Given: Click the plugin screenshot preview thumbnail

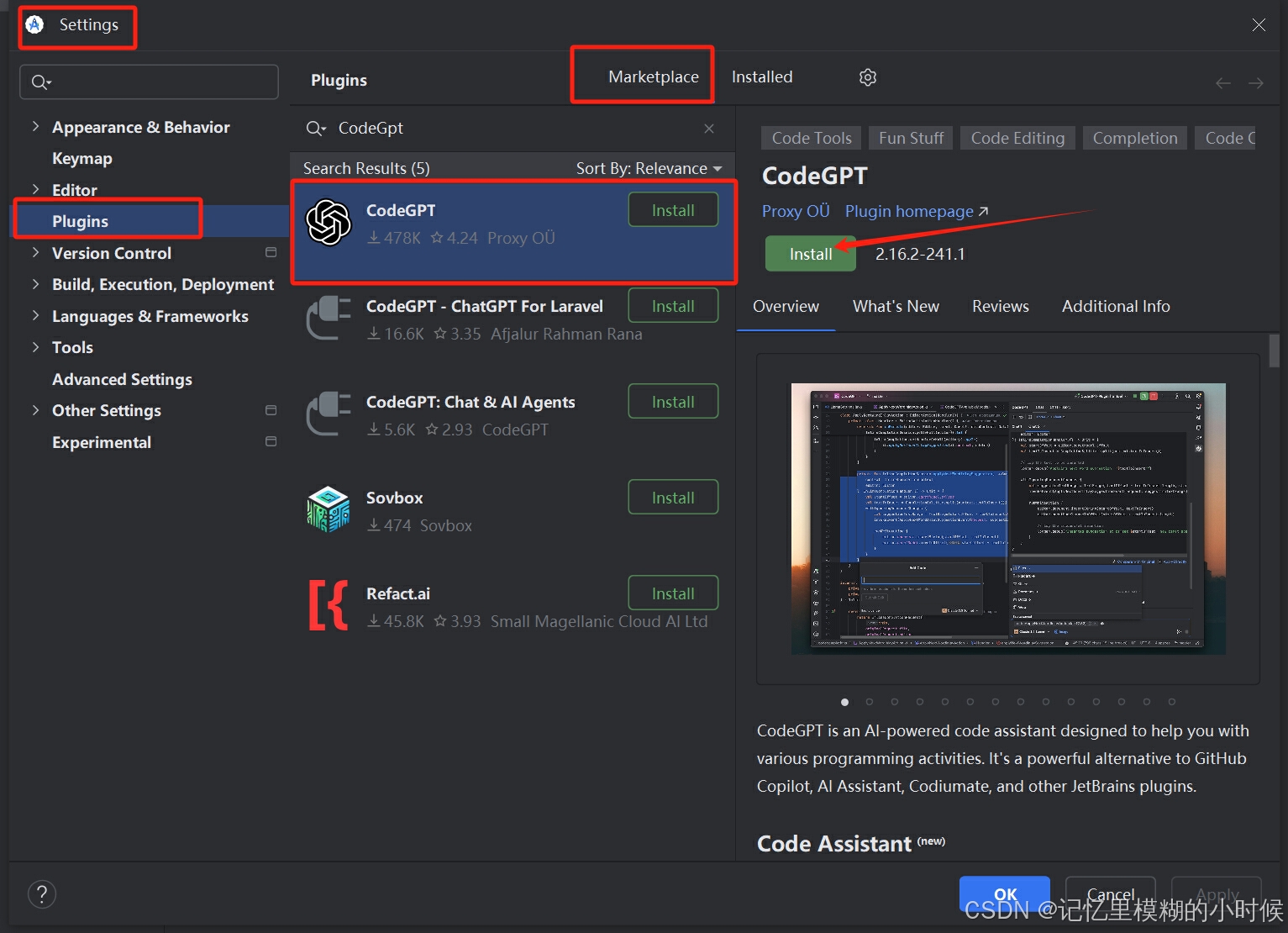Looking at the screenshot, I should tap(1007, 518).
